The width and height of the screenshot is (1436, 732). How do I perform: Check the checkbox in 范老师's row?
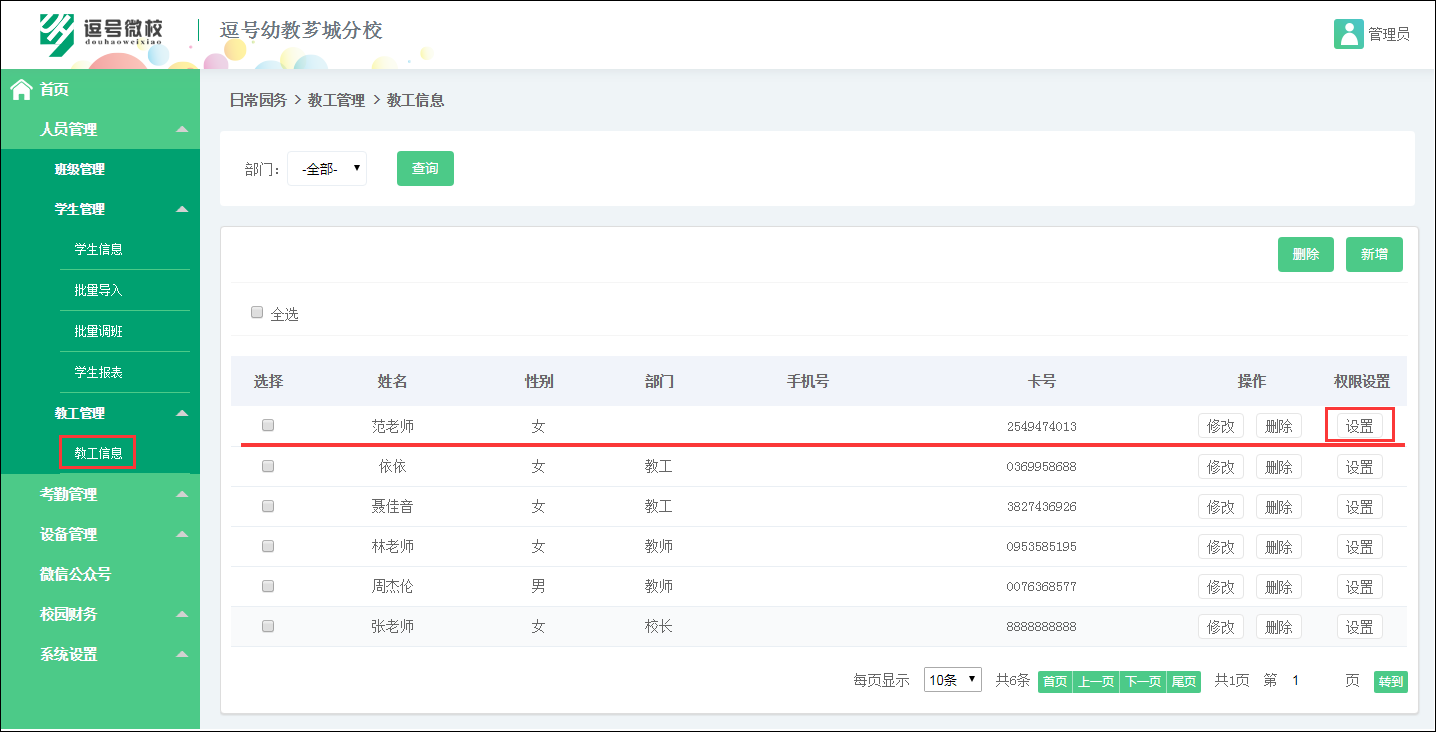(x=267, y=425)
